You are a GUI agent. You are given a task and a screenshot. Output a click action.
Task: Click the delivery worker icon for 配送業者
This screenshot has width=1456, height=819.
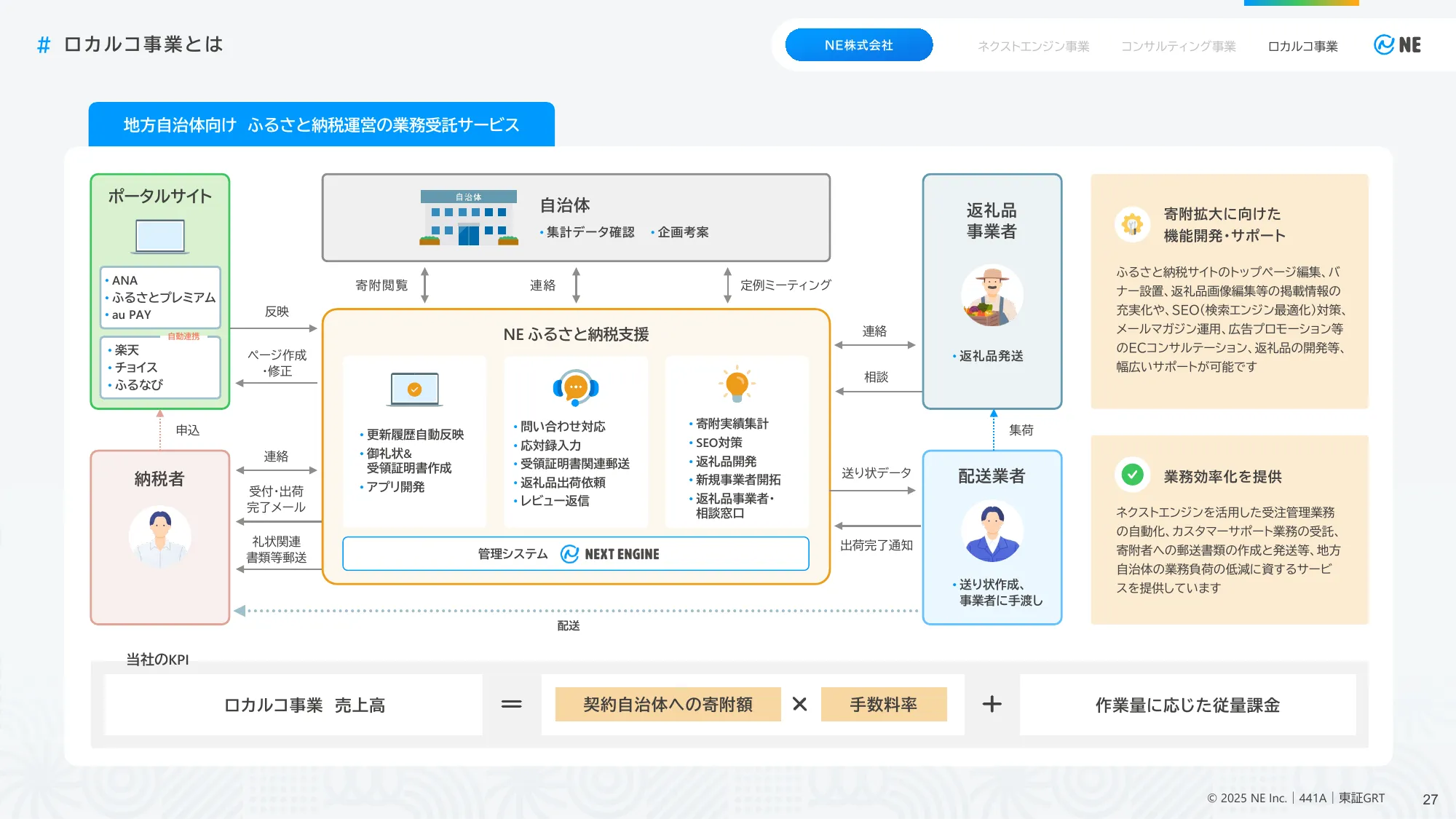click(992, 531)
